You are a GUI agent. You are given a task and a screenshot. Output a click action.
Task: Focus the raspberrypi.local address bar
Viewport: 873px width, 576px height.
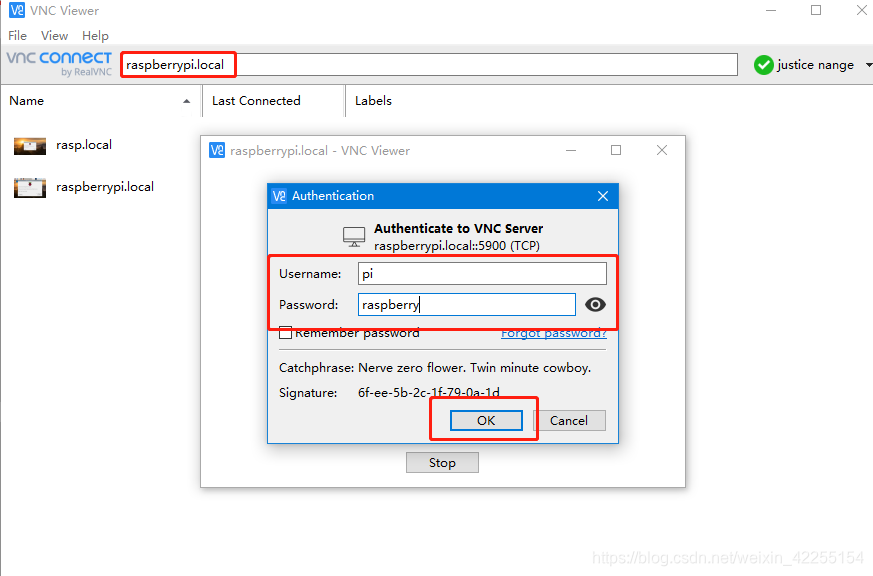429,65
